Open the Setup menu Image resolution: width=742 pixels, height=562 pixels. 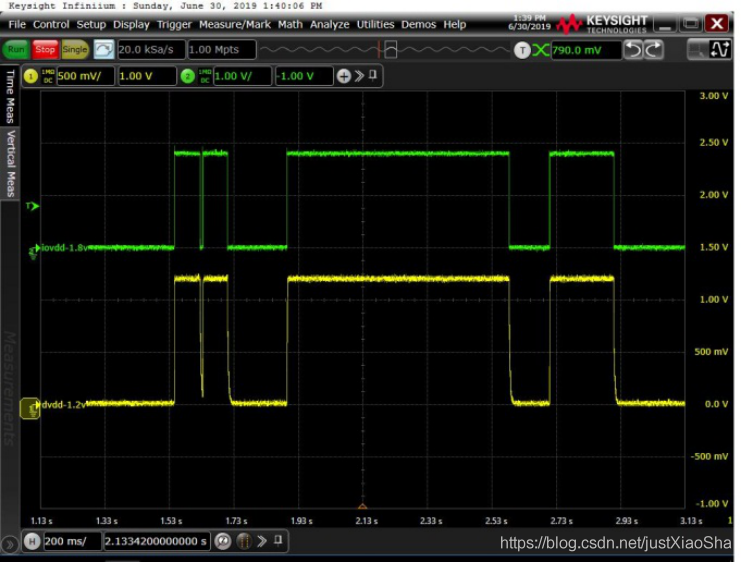point(91,25)
